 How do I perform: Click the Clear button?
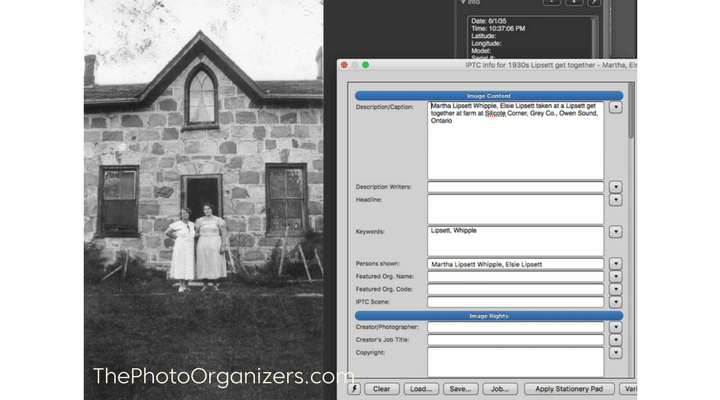tap(381, 389)
